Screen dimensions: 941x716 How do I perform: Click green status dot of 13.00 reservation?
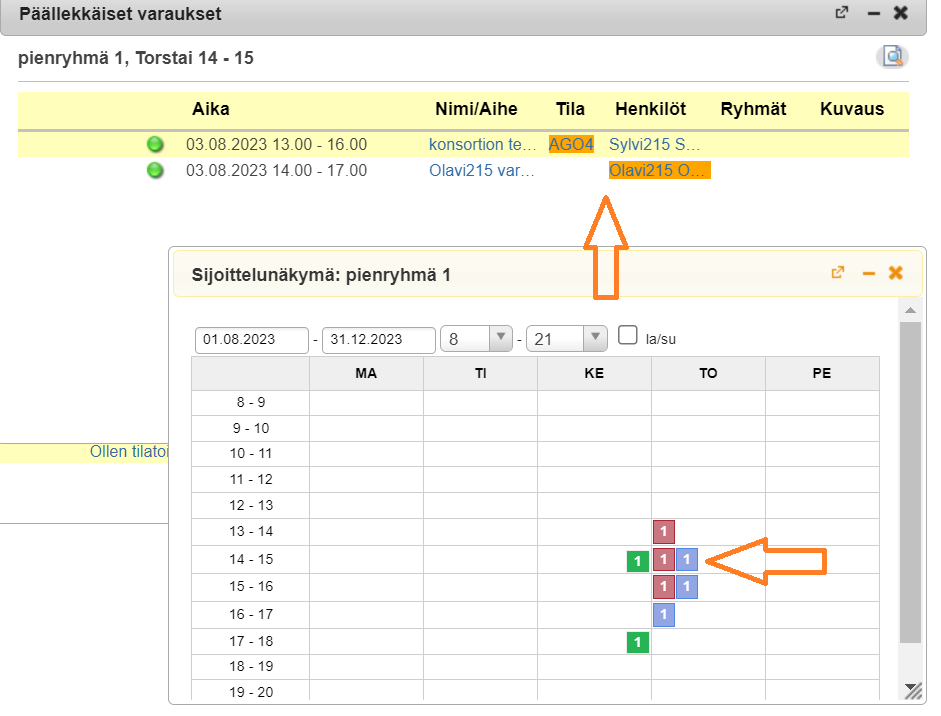pyautogui.click(x=155, y=144)
